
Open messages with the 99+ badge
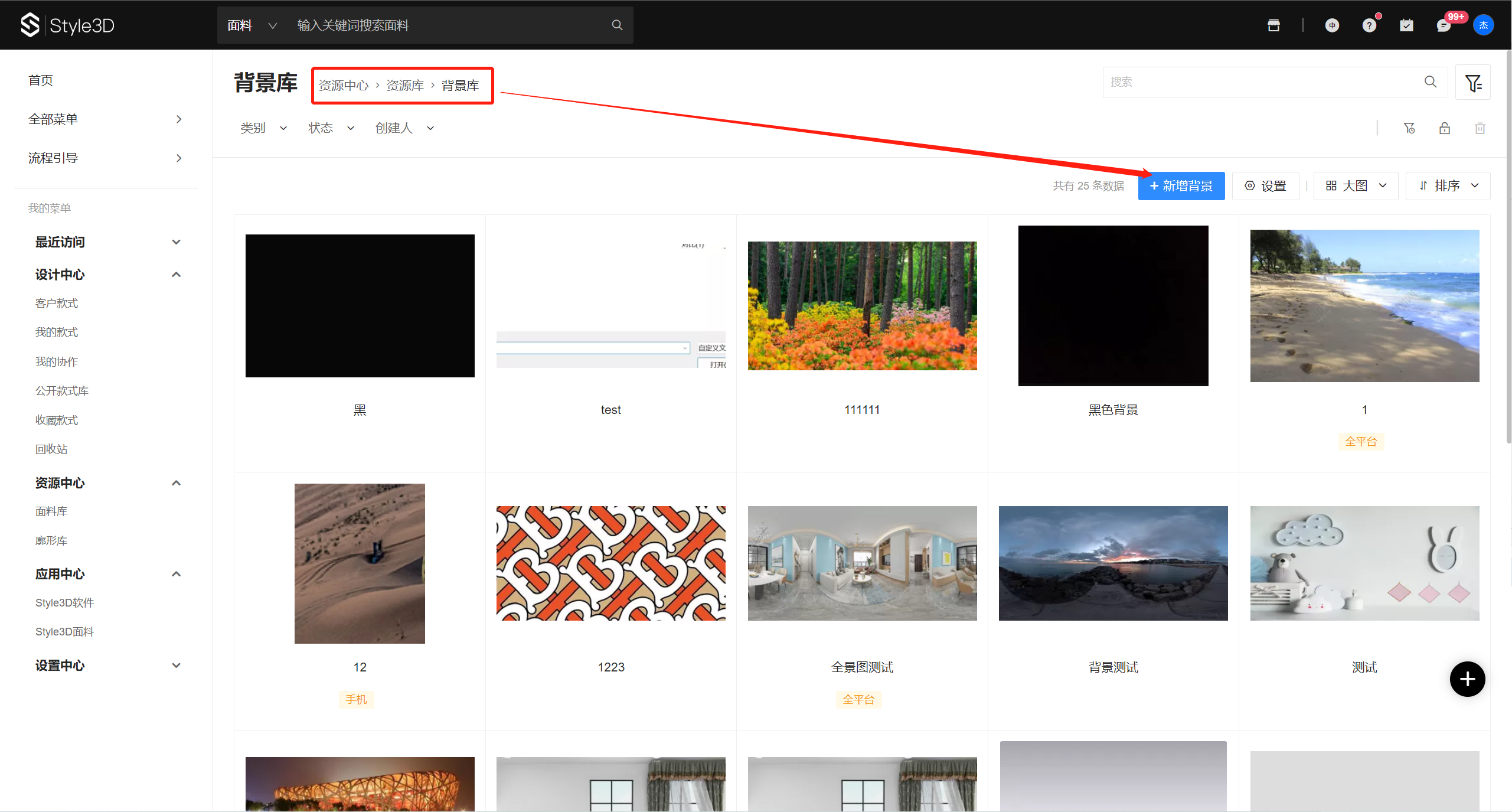click(1444, 25)
